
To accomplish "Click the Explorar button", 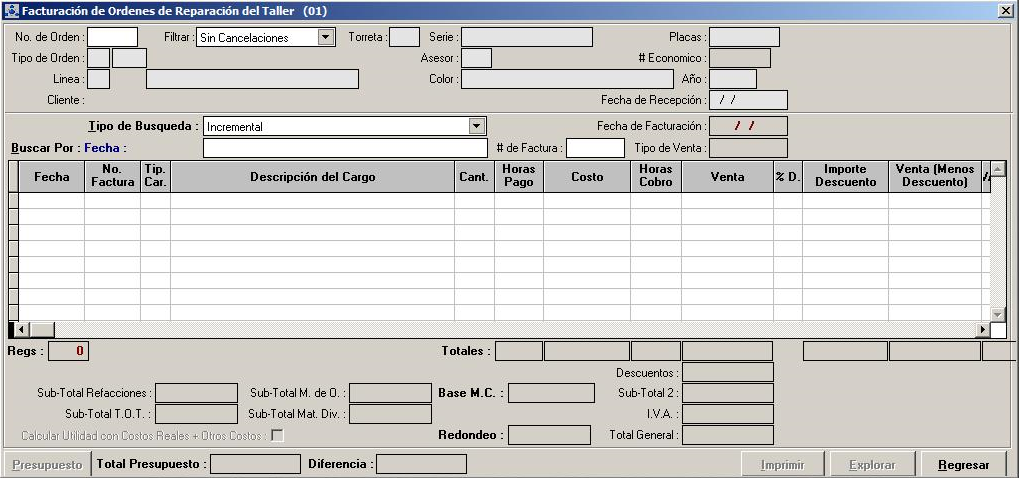I will click(x=873, y=465).
